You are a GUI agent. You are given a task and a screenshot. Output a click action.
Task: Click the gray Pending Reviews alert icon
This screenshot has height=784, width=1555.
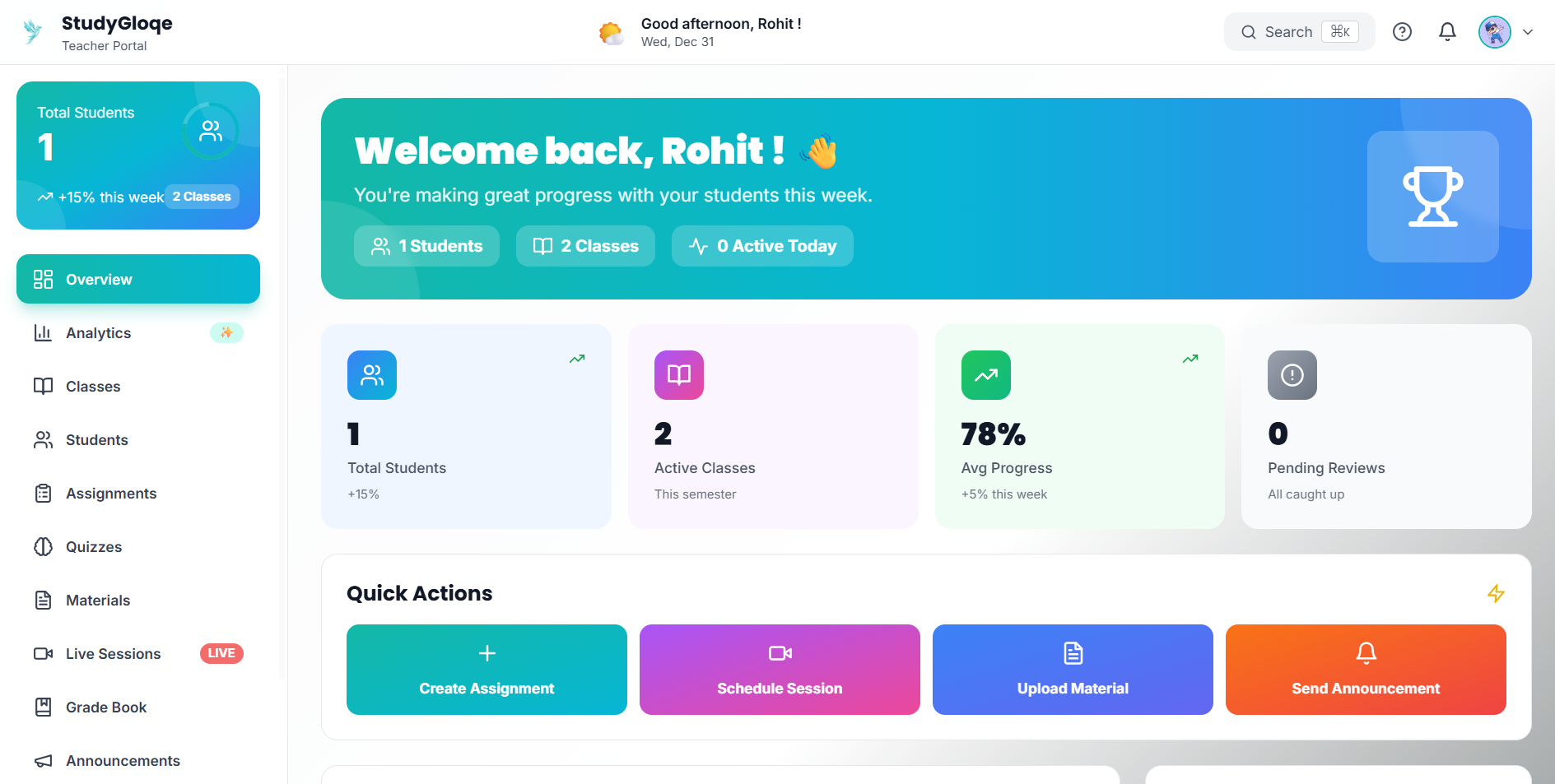click(x=1292, y=375)
